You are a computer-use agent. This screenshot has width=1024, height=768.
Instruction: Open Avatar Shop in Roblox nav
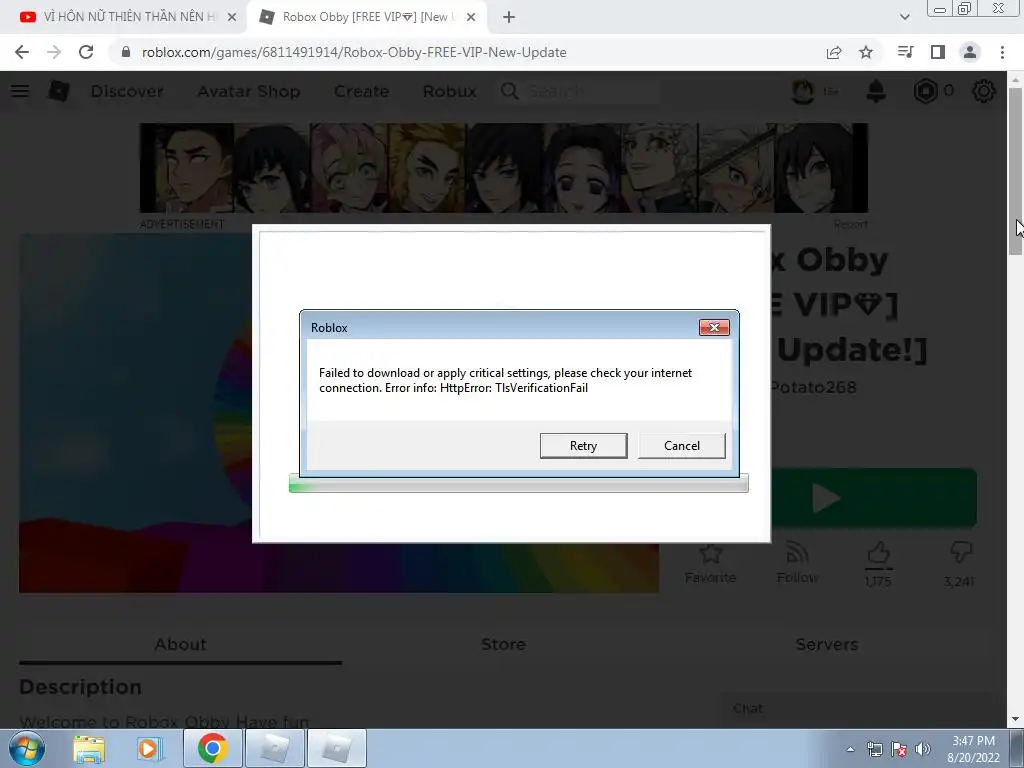click(x=249, y=91)
